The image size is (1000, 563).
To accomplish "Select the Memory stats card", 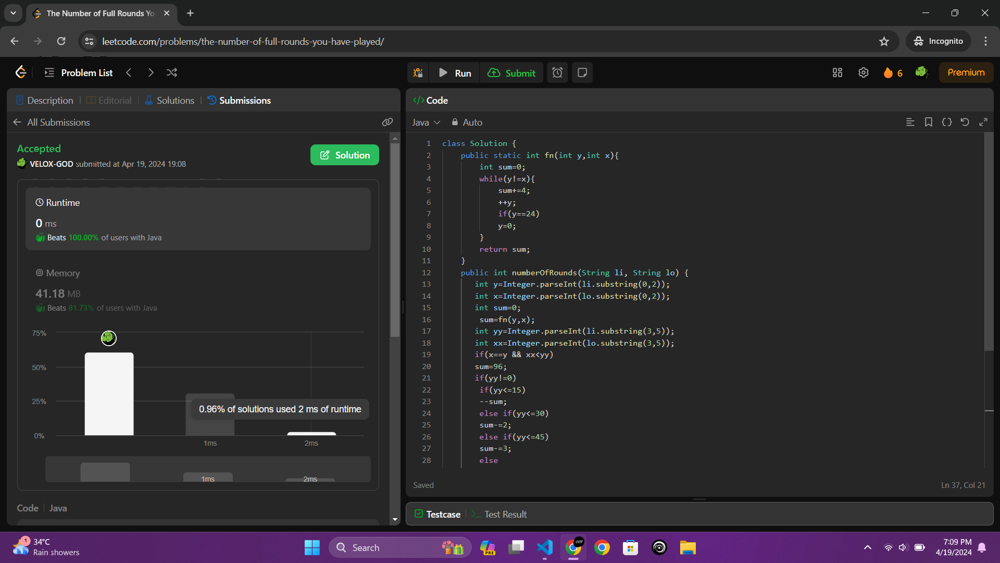I will click(x=198, y=290).
